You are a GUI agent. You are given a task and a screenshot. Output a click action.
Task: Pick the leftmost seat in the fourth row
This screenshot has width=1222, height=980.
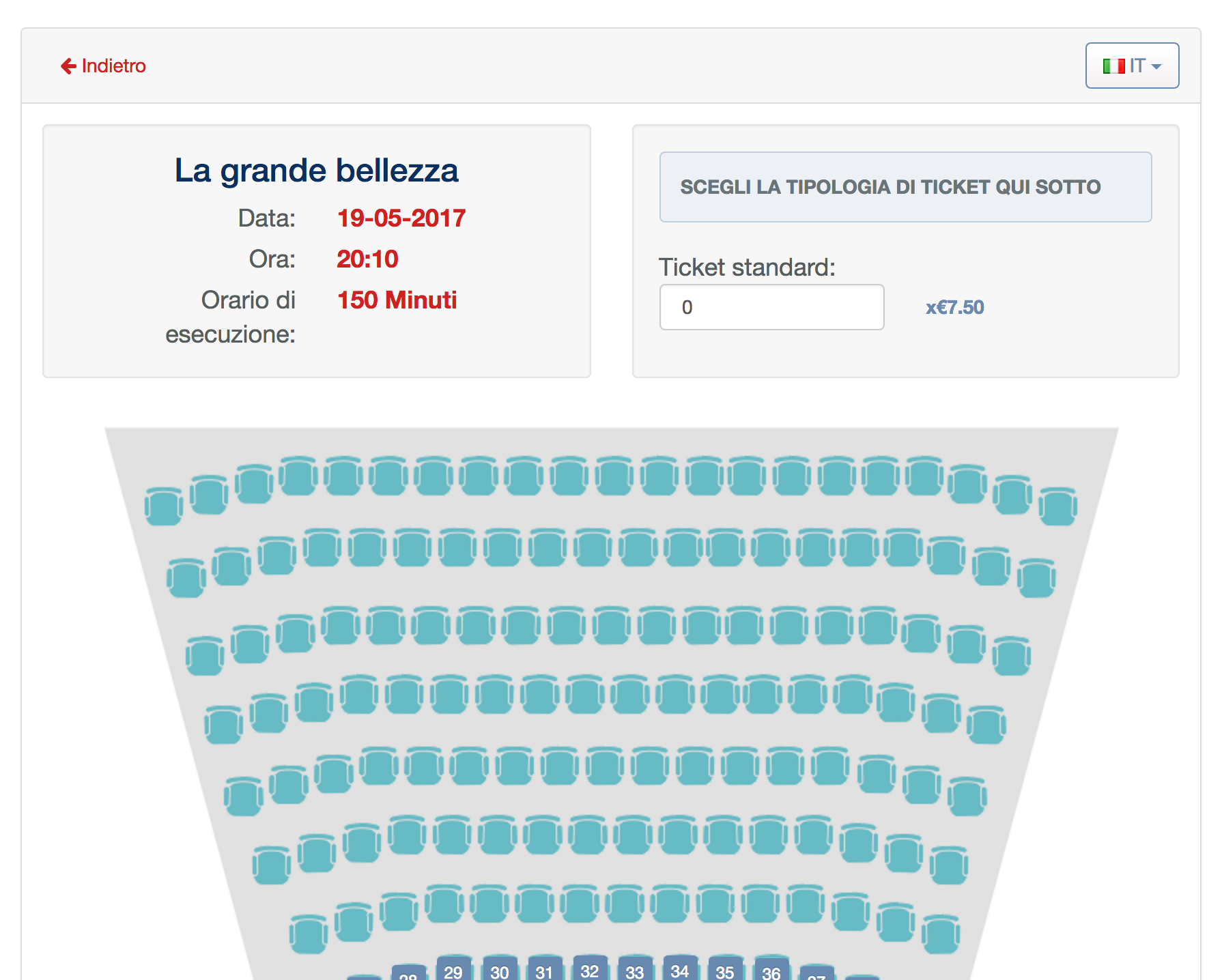point(223,725)
